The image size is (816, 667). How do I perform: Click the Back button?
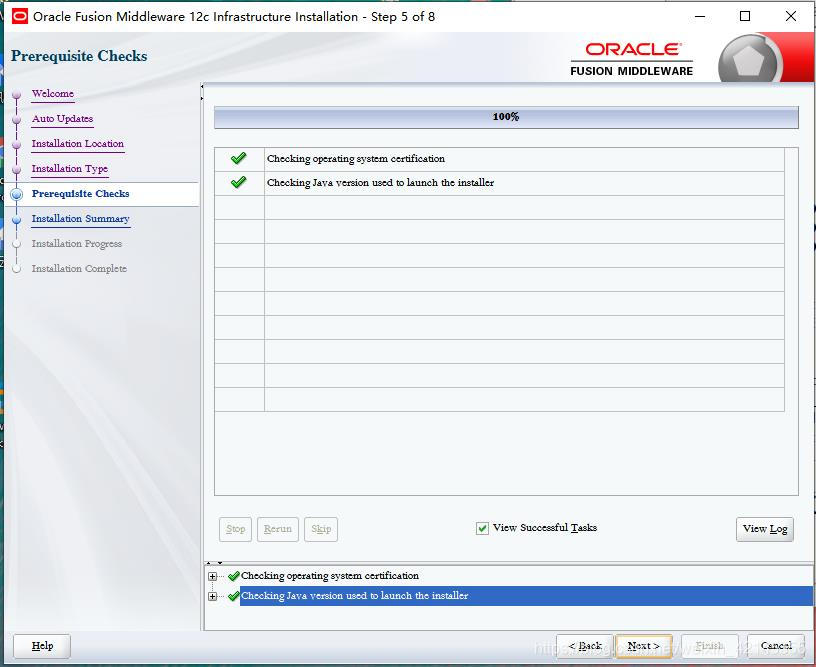point(584,646)
